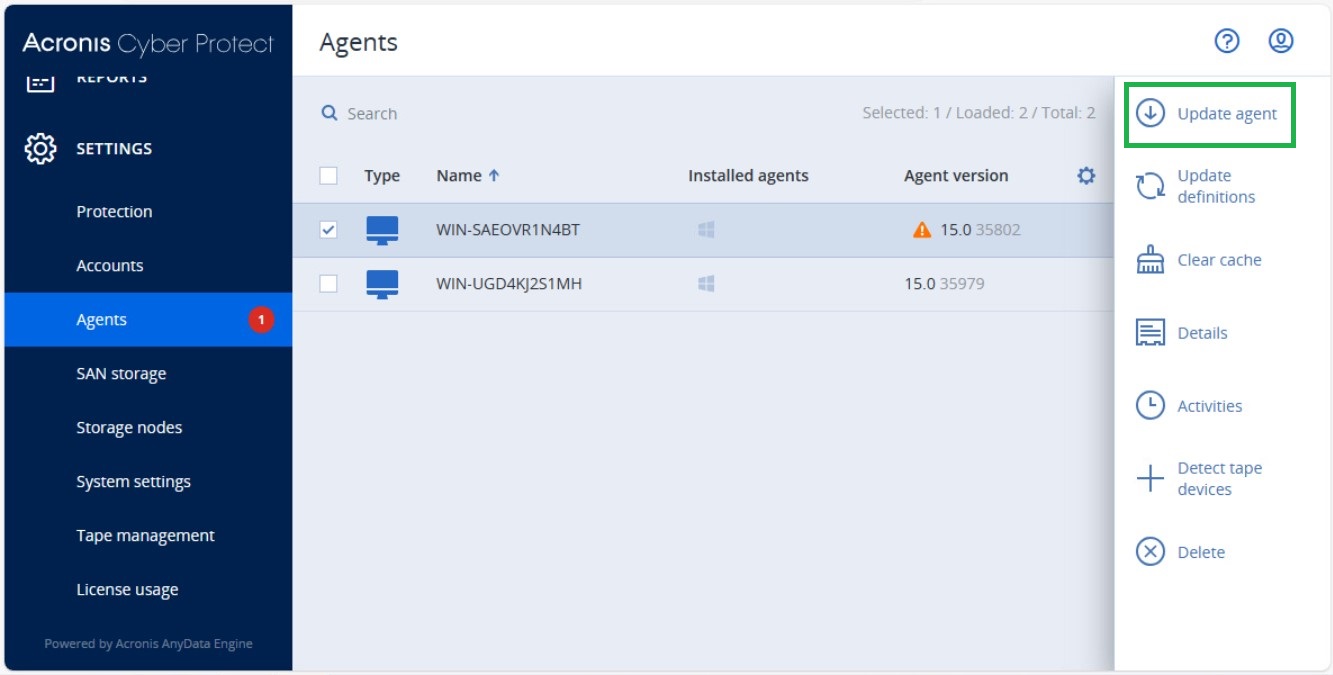Open SAN storage settings

(x=120, y=373)
